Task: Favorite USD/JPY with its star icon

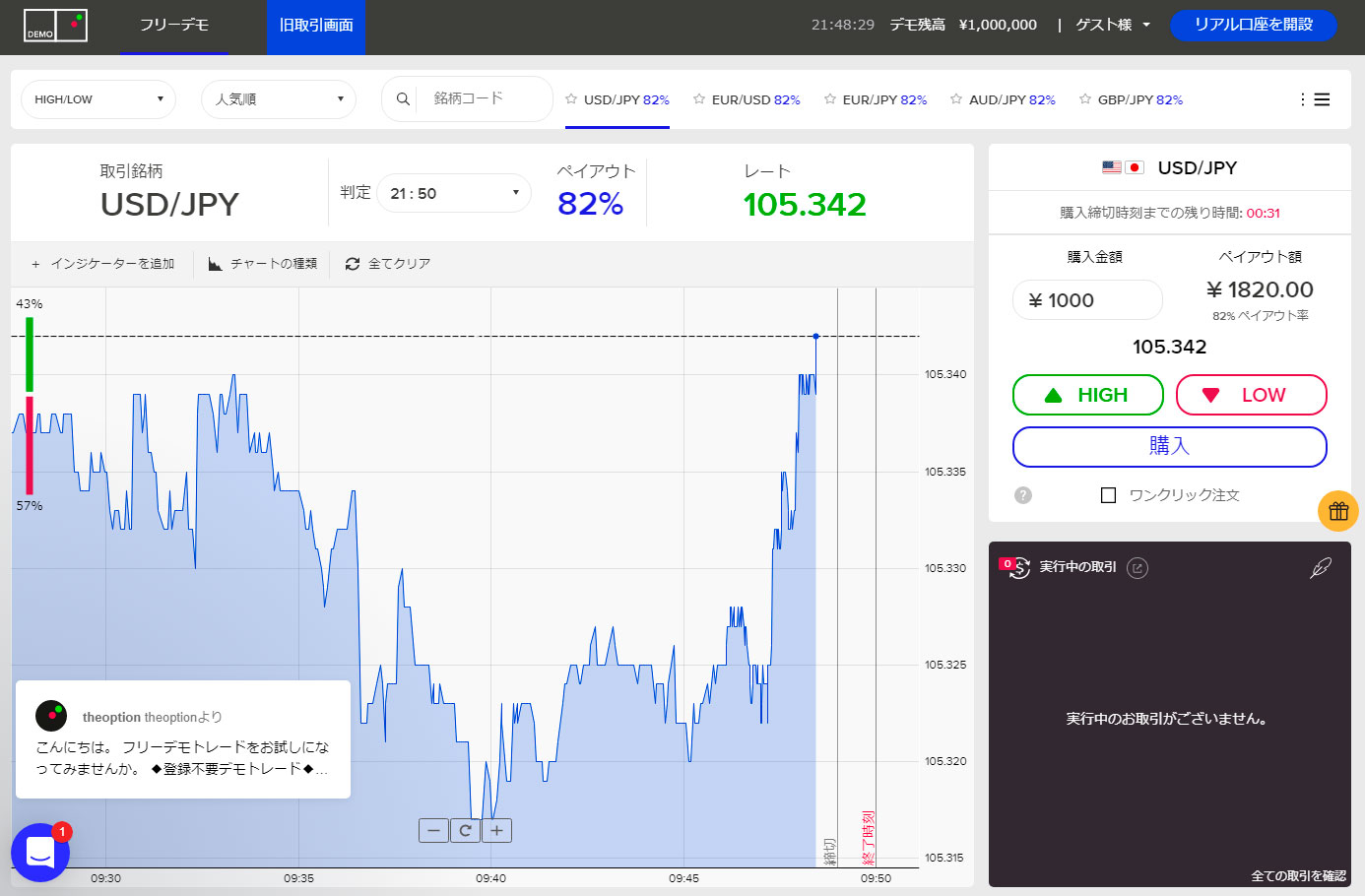Action: pyautogui.click(x=571, y=98)
